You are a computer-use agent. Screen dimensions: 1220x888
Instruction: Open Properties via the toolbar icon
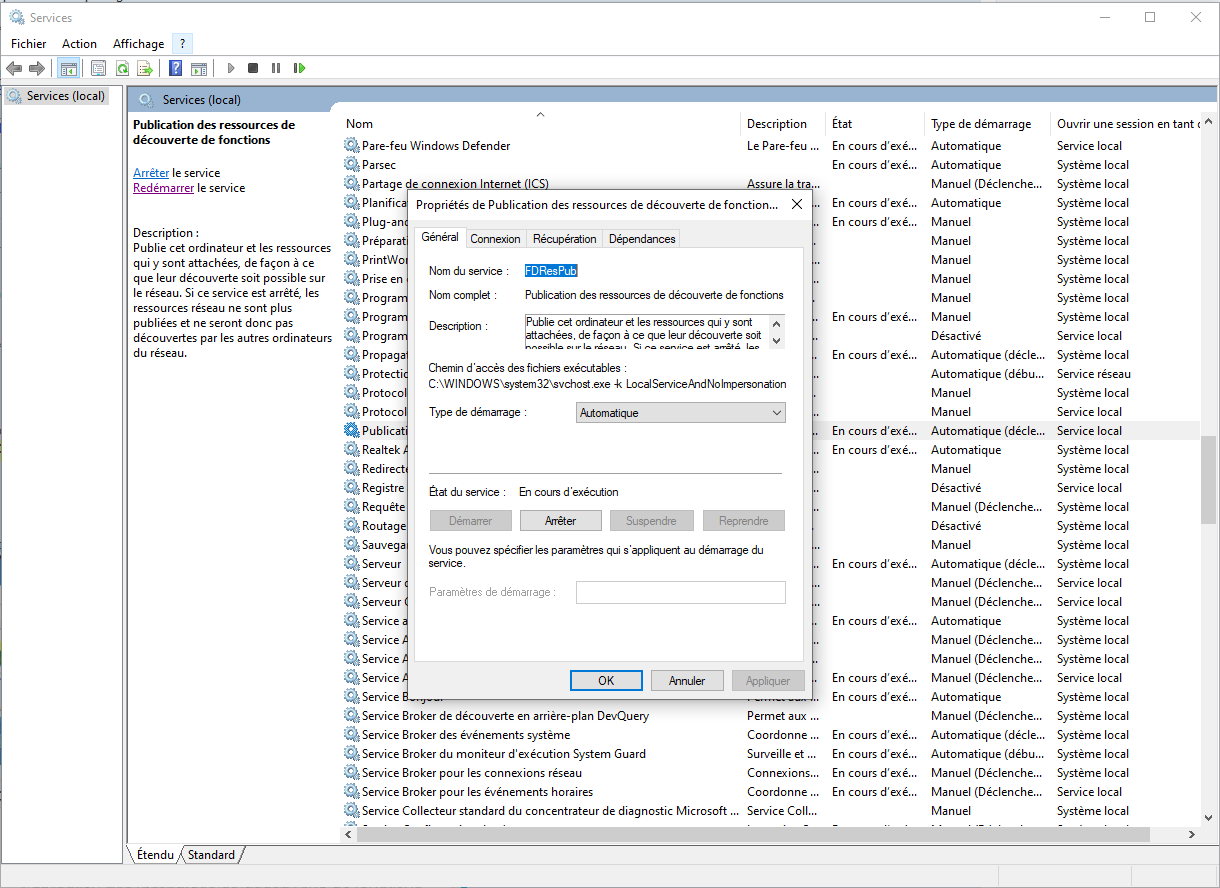[x=98, y=68]
